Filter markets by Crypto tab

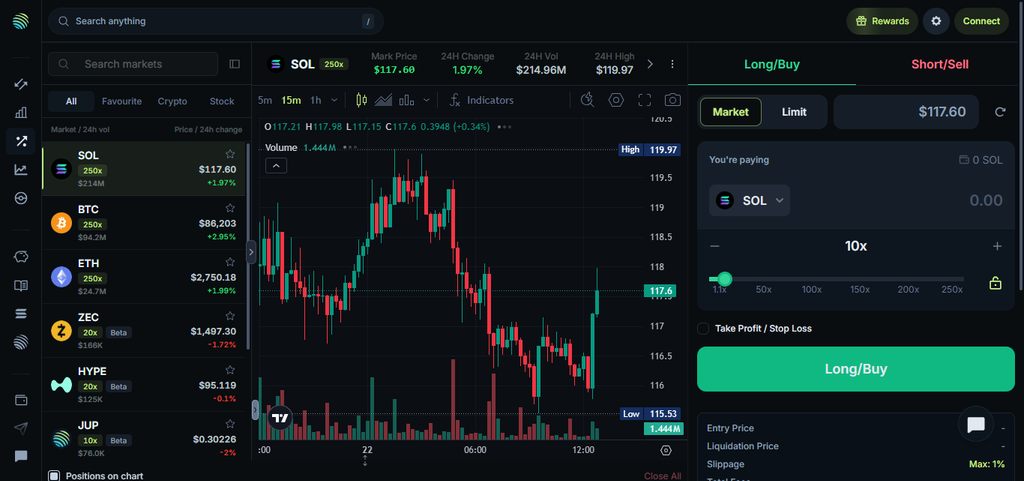click(172, 101)
